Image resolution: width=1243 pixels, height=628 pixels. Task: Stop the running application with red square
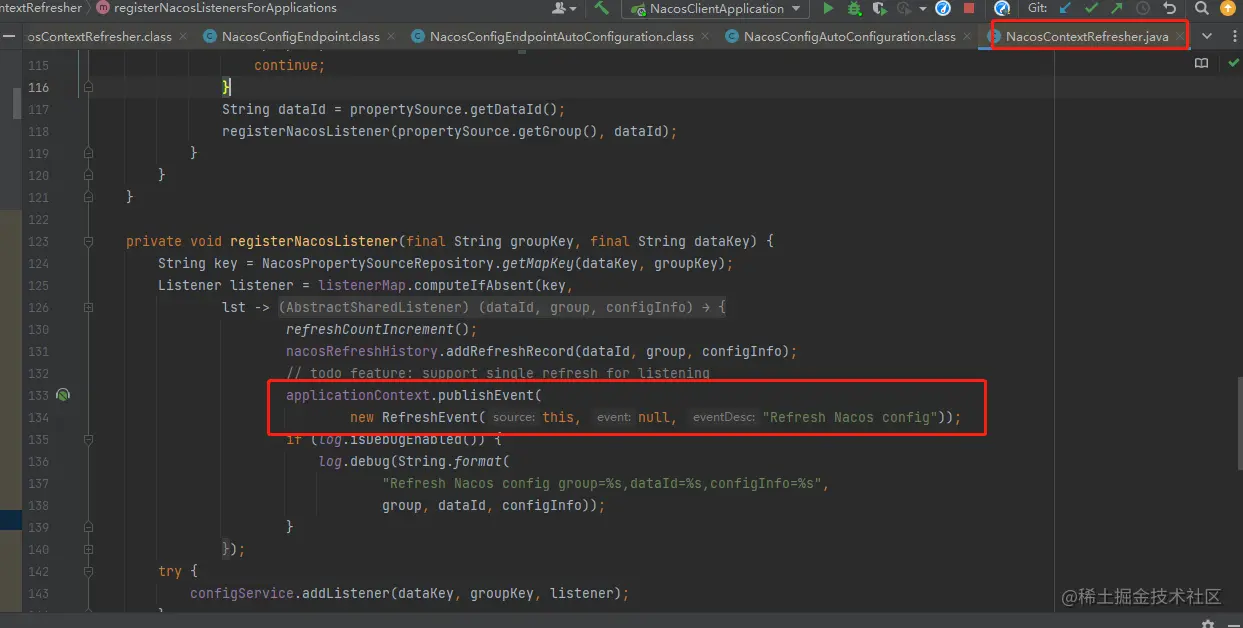[968, 8]
